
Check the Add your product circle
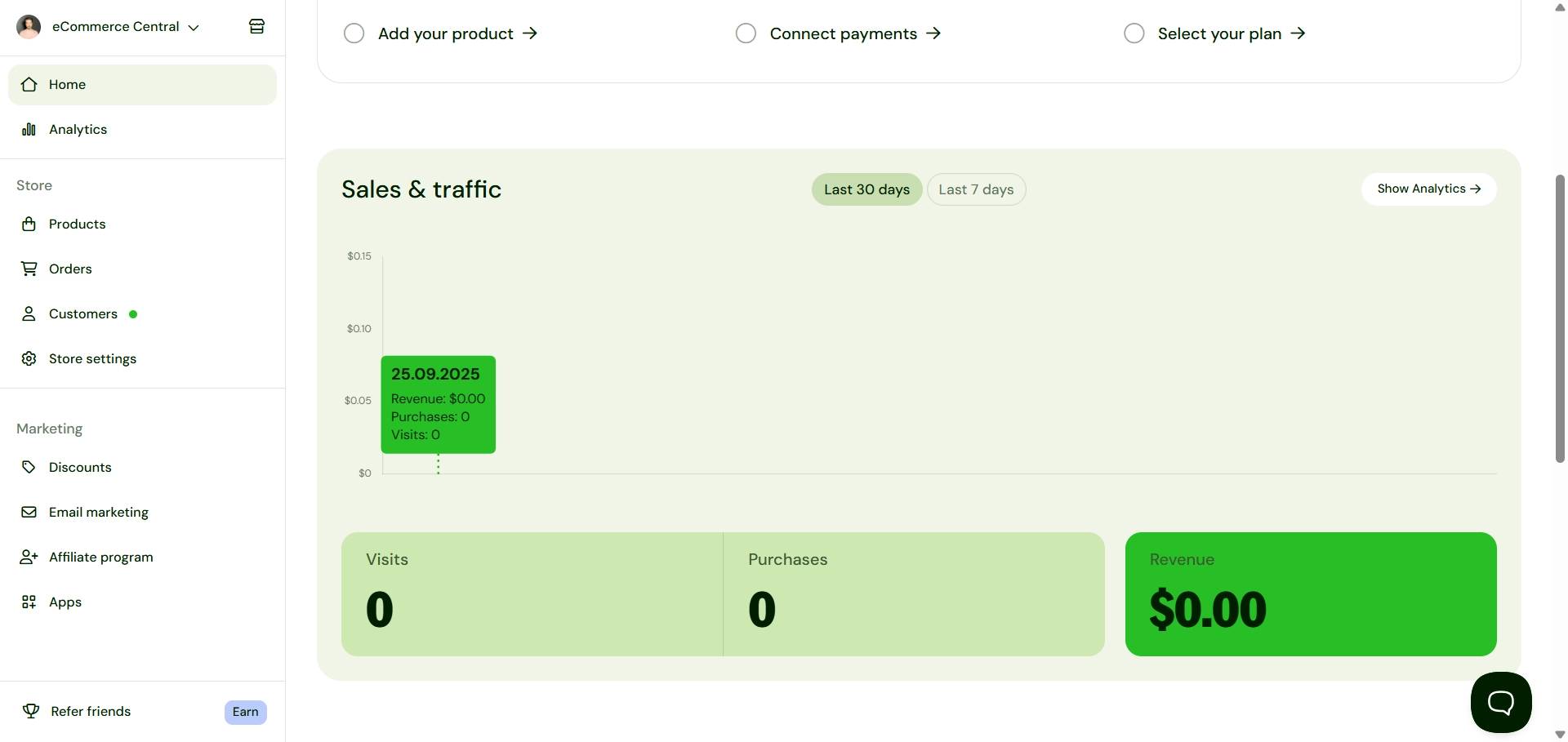pyautogui.click(x=354, y=33)
